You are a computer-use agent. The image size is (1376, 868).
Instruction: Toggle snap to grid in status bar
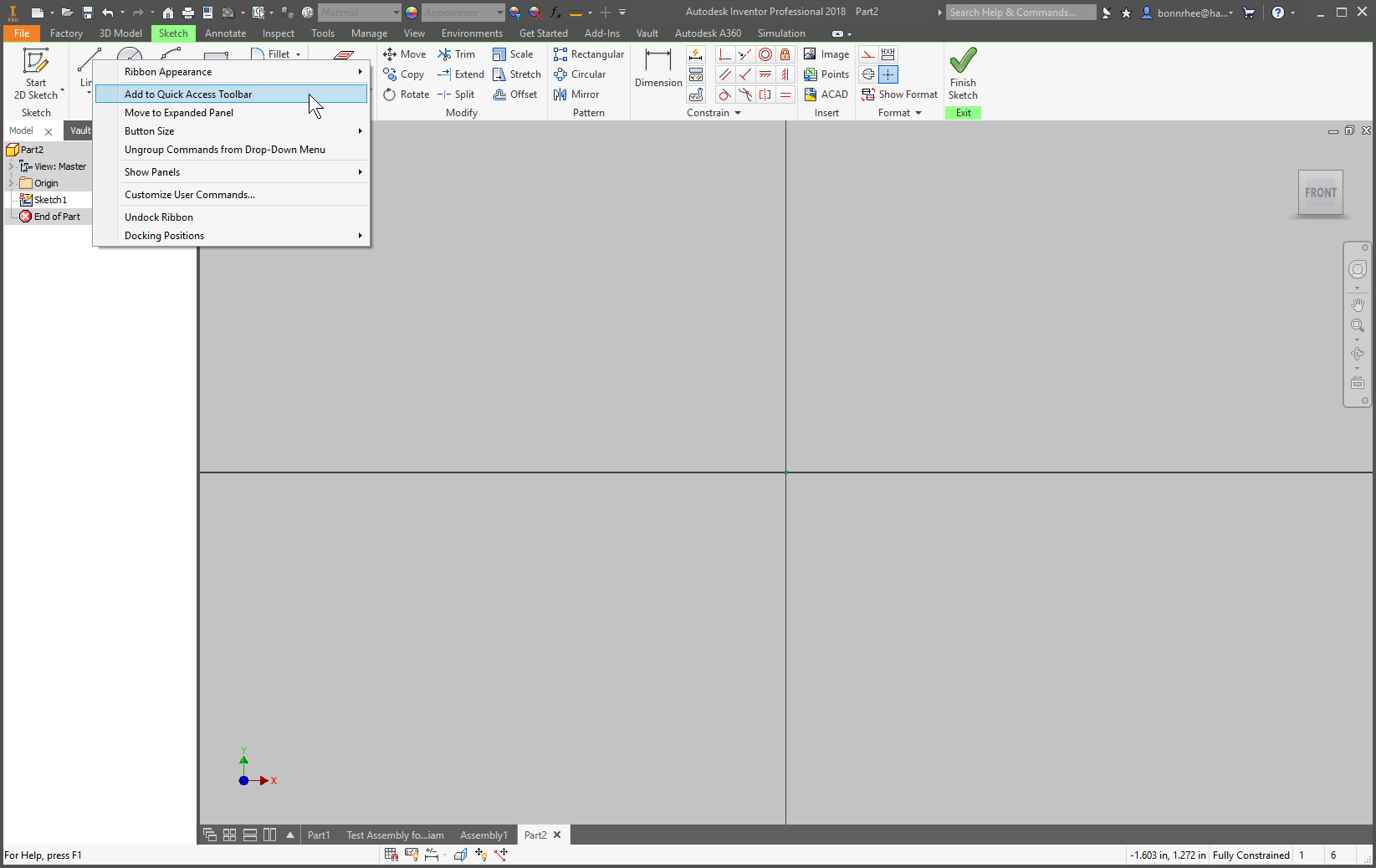pyautogui.click(x=391, y=854)
